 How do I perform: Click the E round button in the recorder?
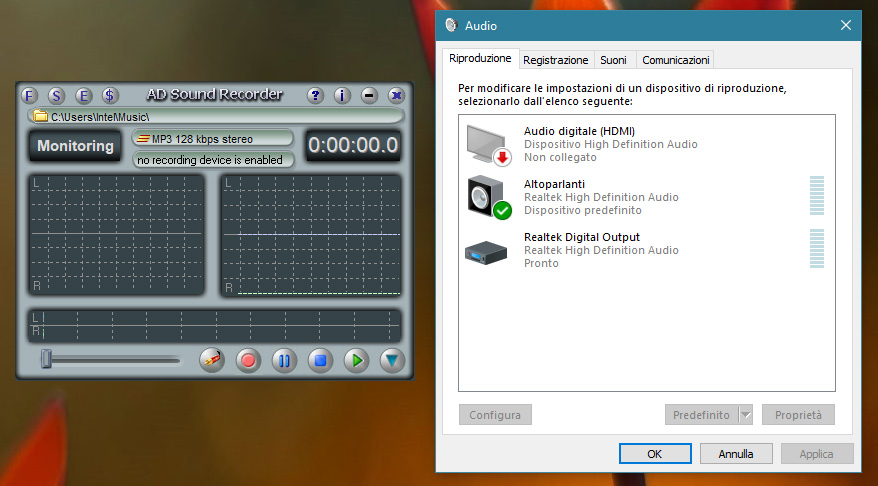[x=83, y=95]
